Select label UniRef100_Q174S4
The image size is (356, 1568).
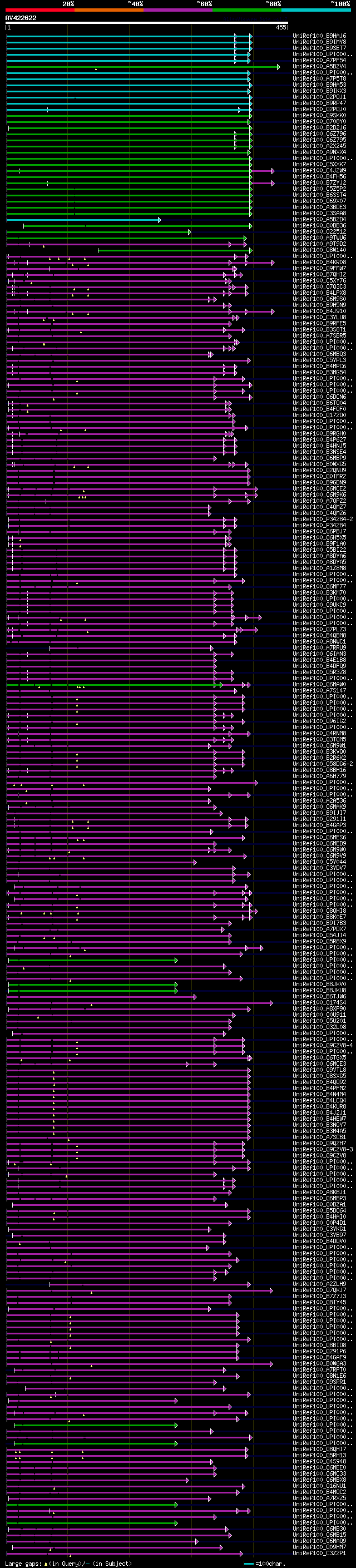point(319,1002)
